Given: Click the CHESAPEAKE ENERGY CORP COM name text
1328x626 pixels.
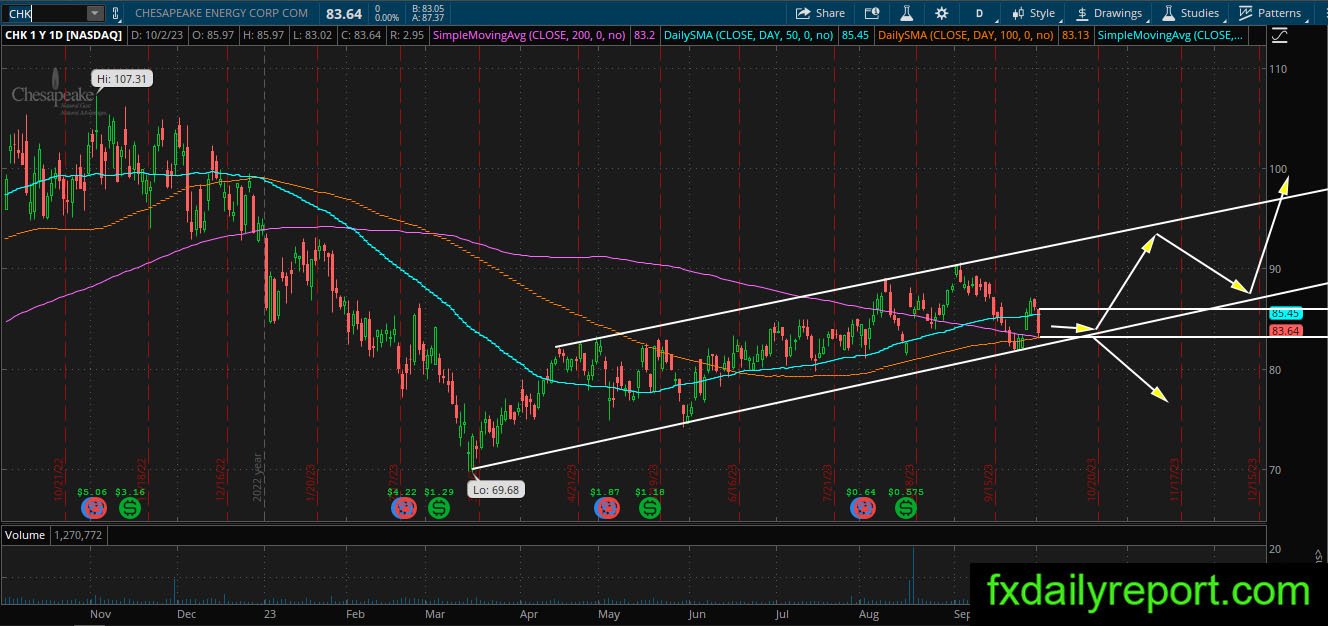Looking at the screenshot, I should [220, 13].
